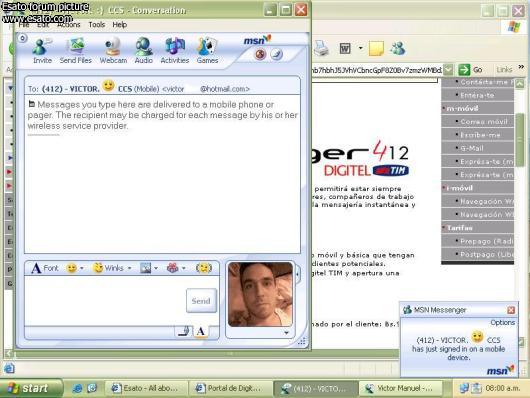Select the Tarifas sidebar section
Screen dimensions: 530x398
tap(460, 228)
